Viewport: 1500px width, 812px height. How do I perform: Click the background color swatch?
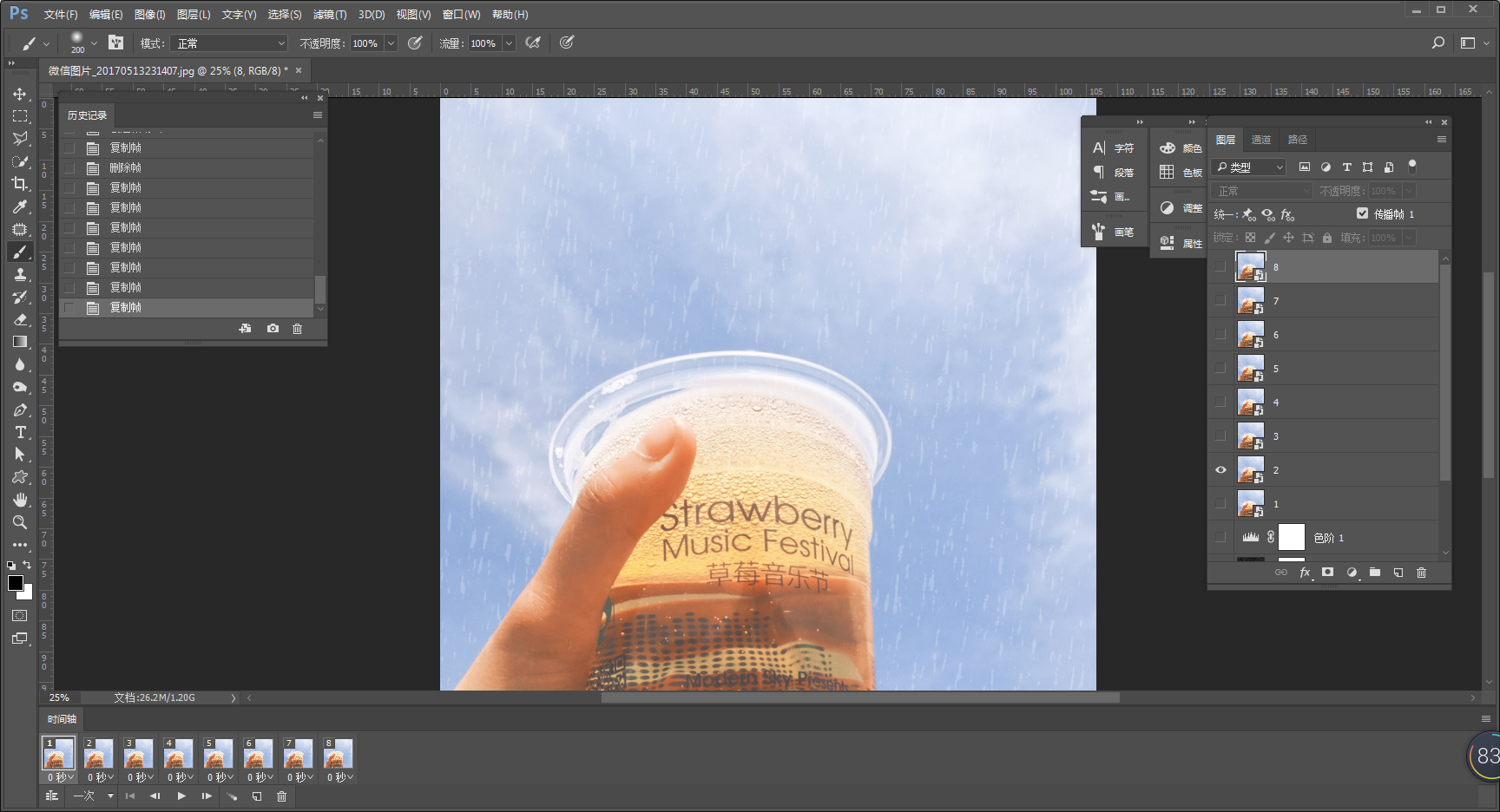(x=28, y=594)
